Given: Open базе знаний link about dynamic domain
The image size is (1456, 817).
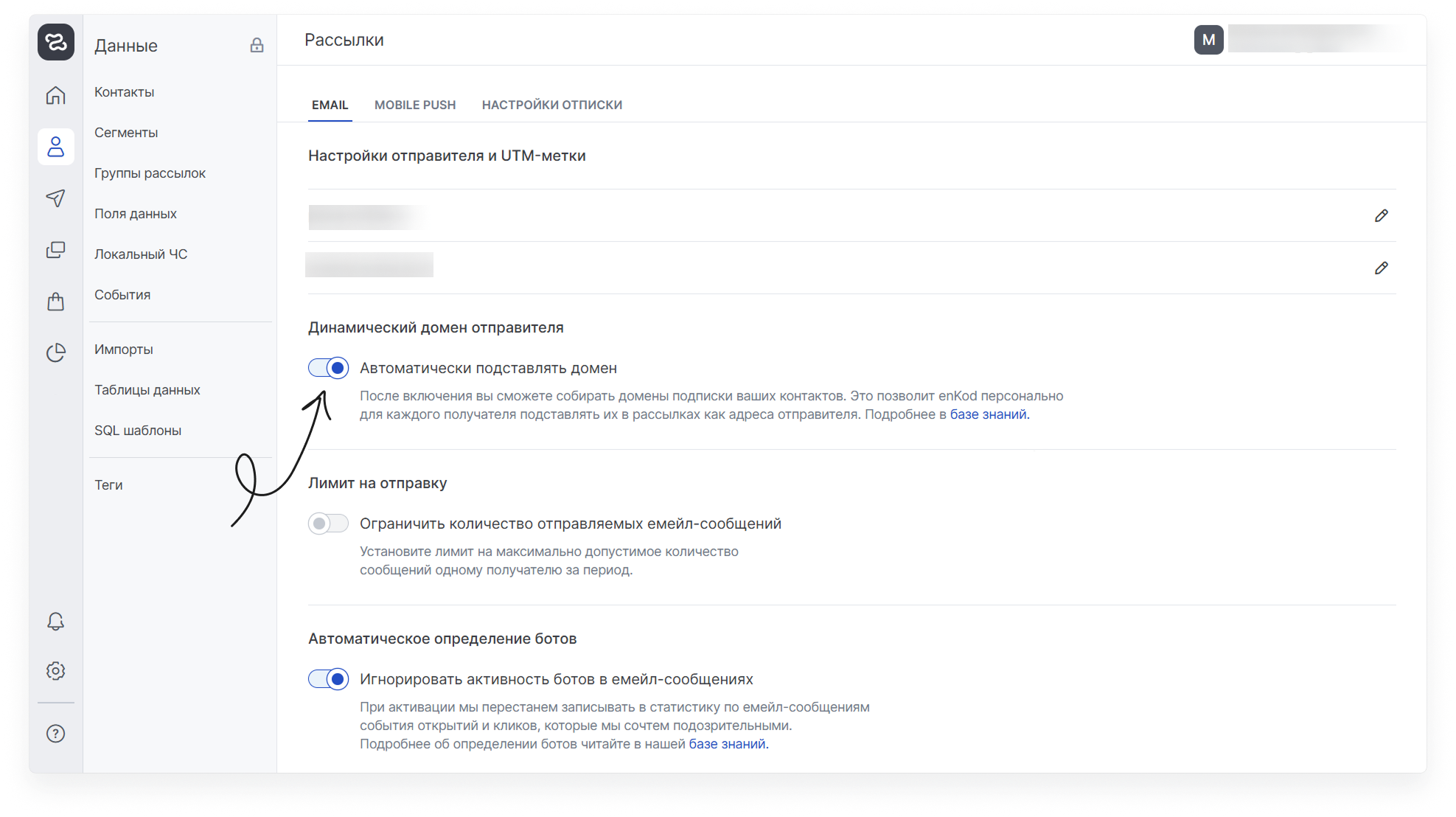Looking at the screenshot, I should click(x=988, y=414).
